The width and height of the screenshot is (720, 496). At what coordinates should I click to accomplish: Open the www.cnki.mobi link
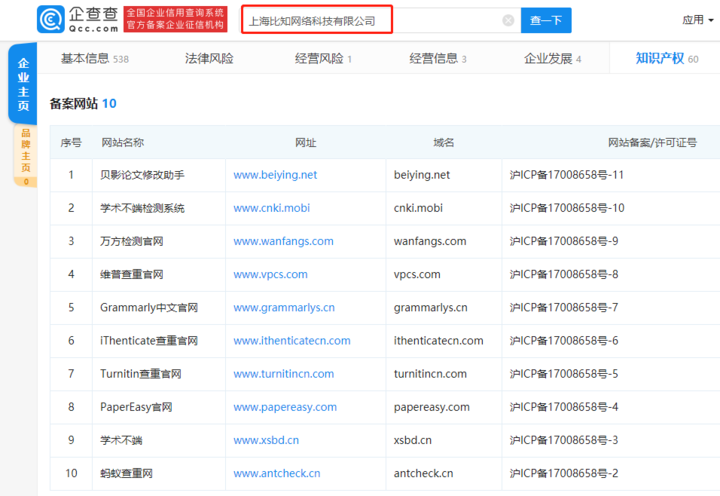(x=271, y=208)
